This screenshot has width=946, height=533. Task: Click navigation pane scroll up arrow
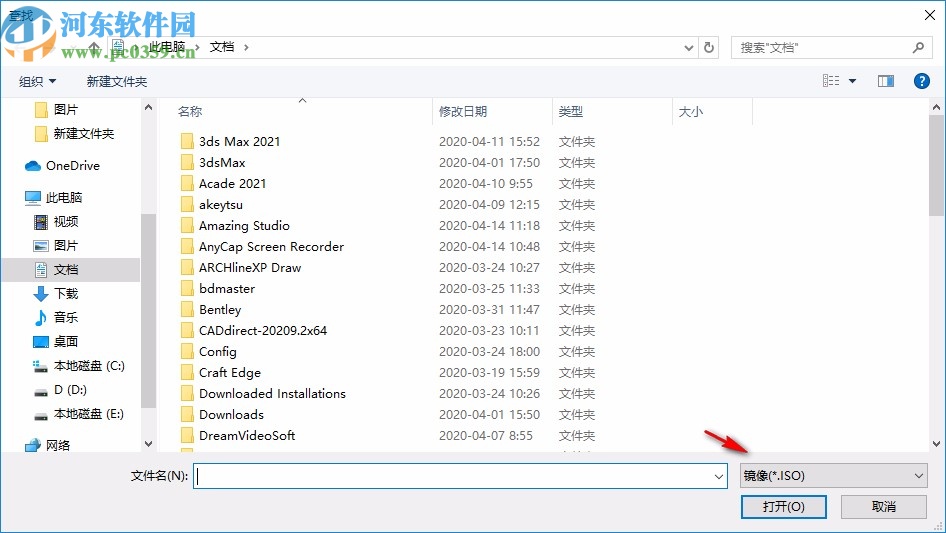[x=148, y=107]
